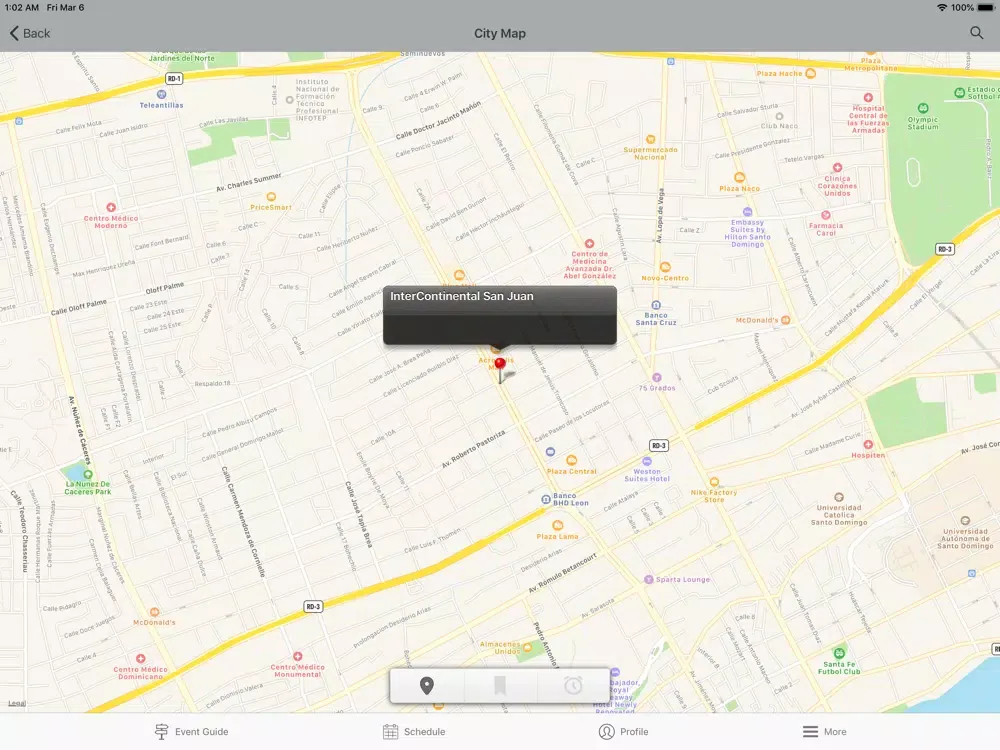The height and width of the screenshot is (750, 1000).
Task: Tap the Santa Fe Futbol Club marker
Action: (x=839, y=653)
